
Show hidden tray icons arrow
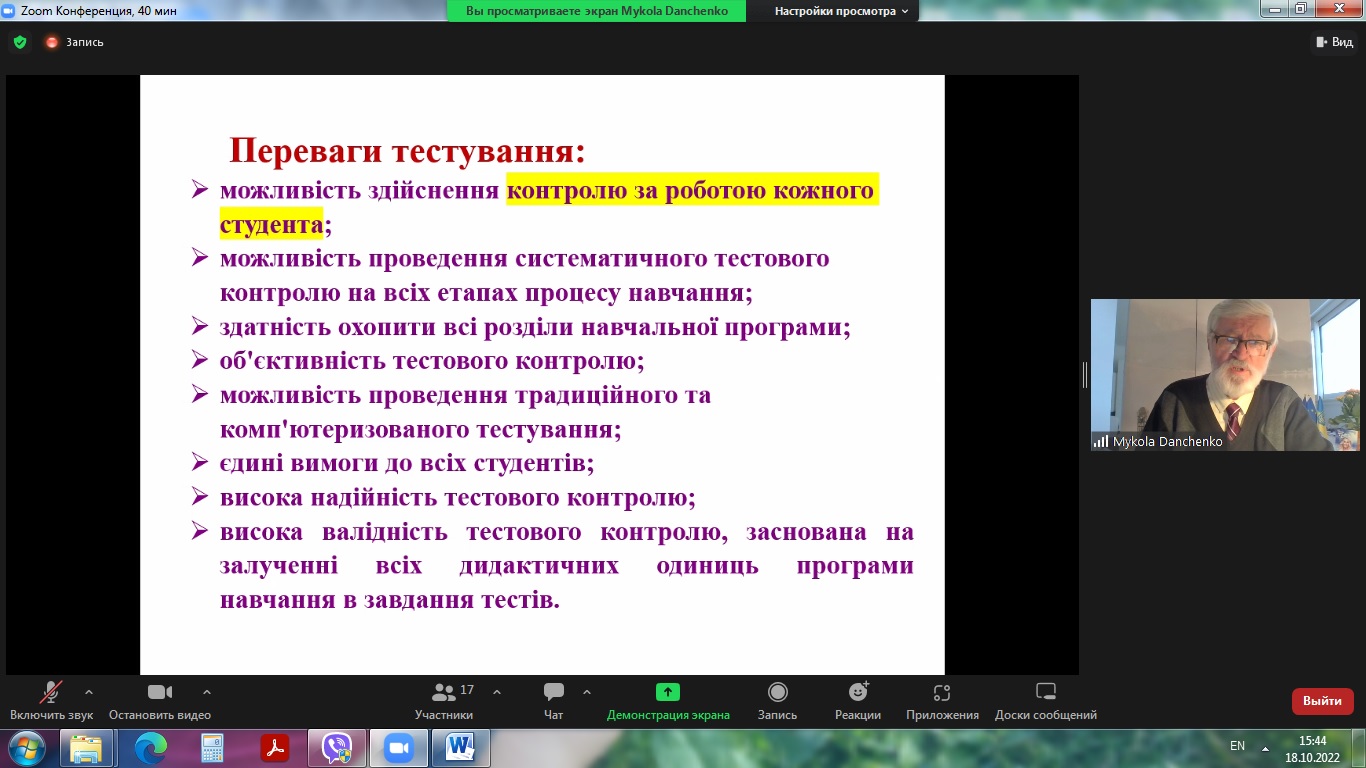pyautogui.click(x=1265, y=747)
